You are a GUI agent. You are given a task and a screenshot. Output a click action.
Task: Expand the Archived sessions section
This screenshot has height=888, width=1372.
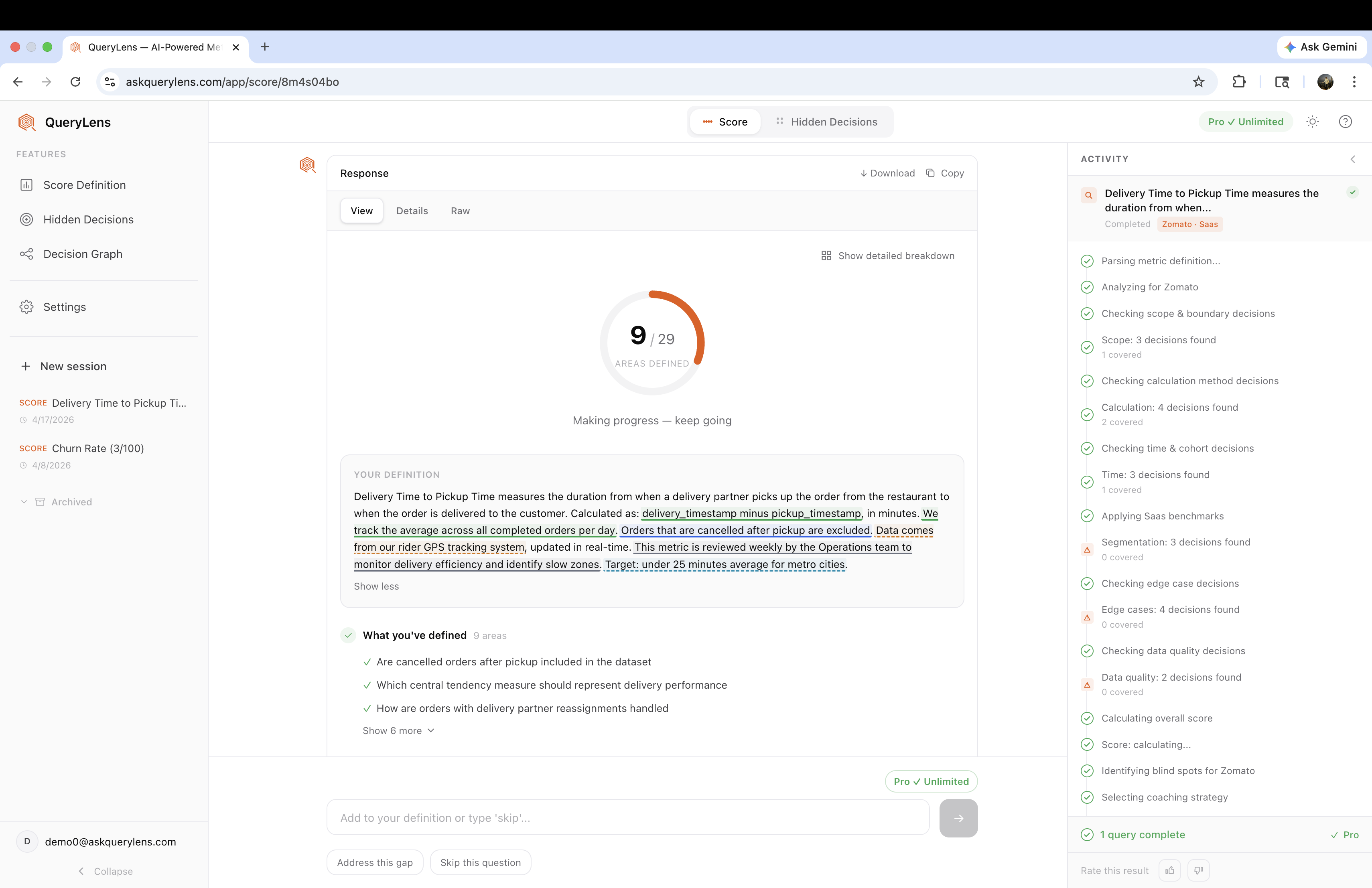click(71, 502)
